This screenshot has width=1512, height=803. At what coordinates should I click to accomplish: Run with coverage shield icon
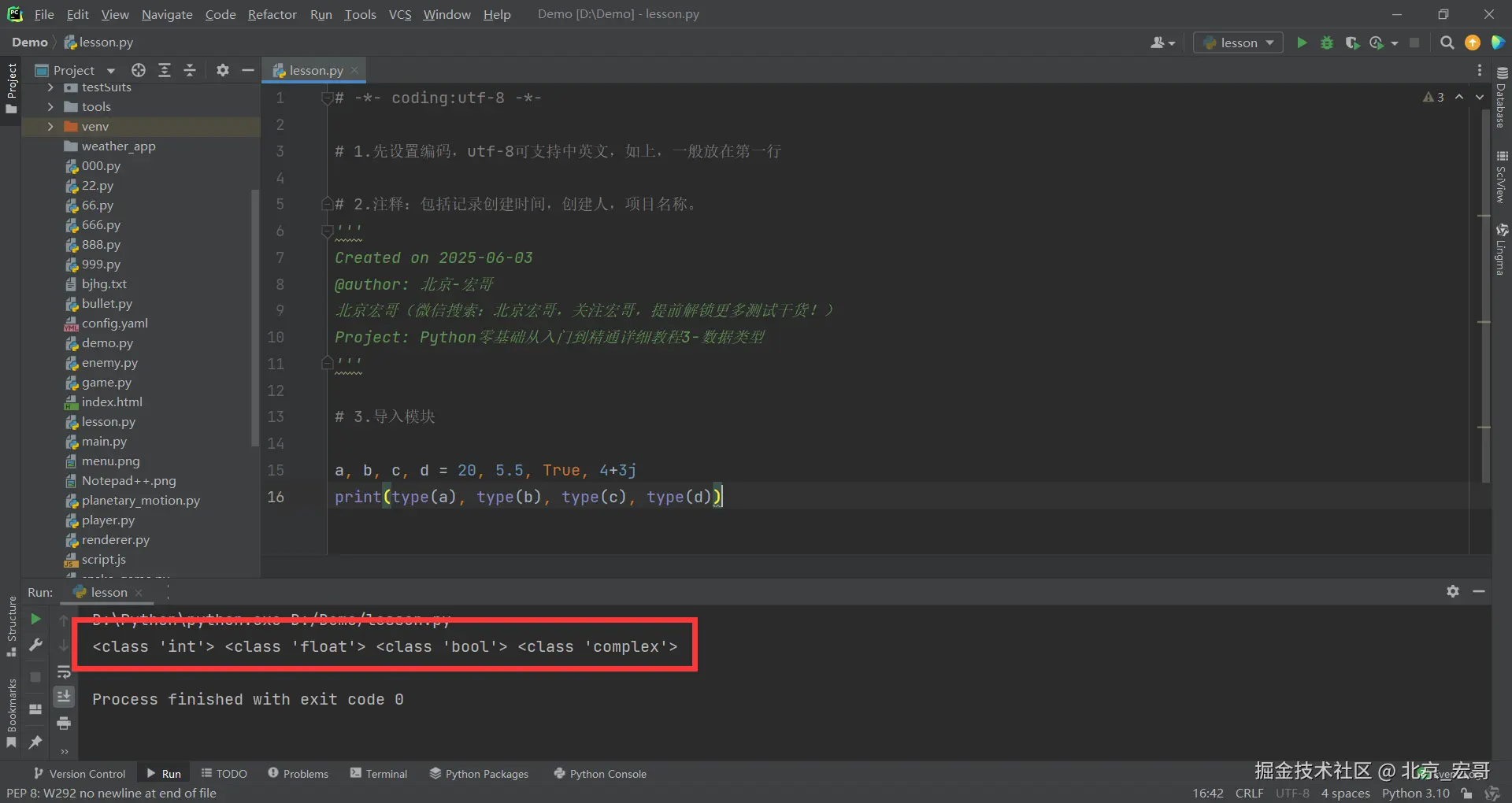(x=1352, y=43)
